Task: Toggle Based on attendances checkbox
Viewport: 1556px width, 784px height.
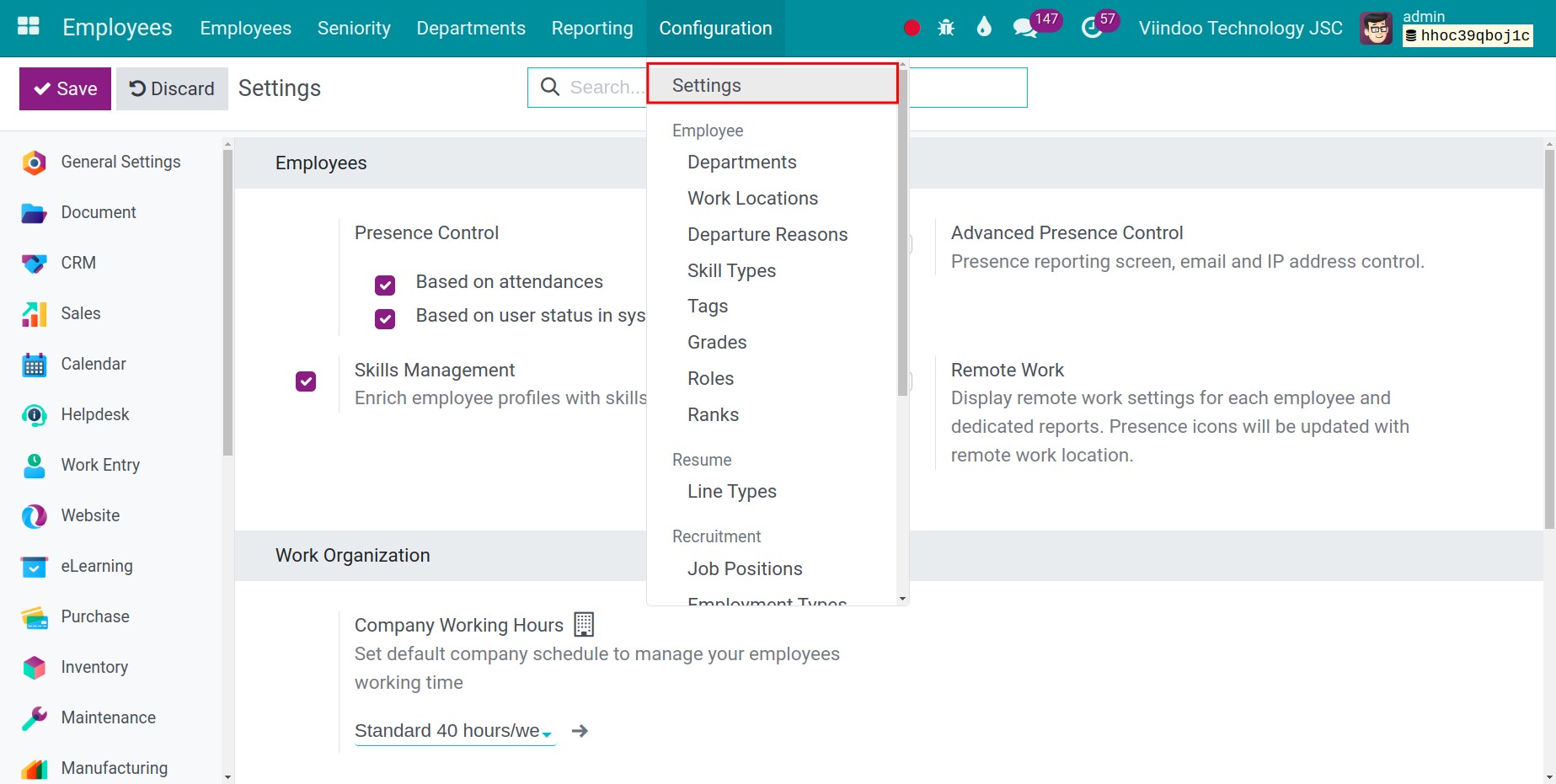Action: click(385, 285)
